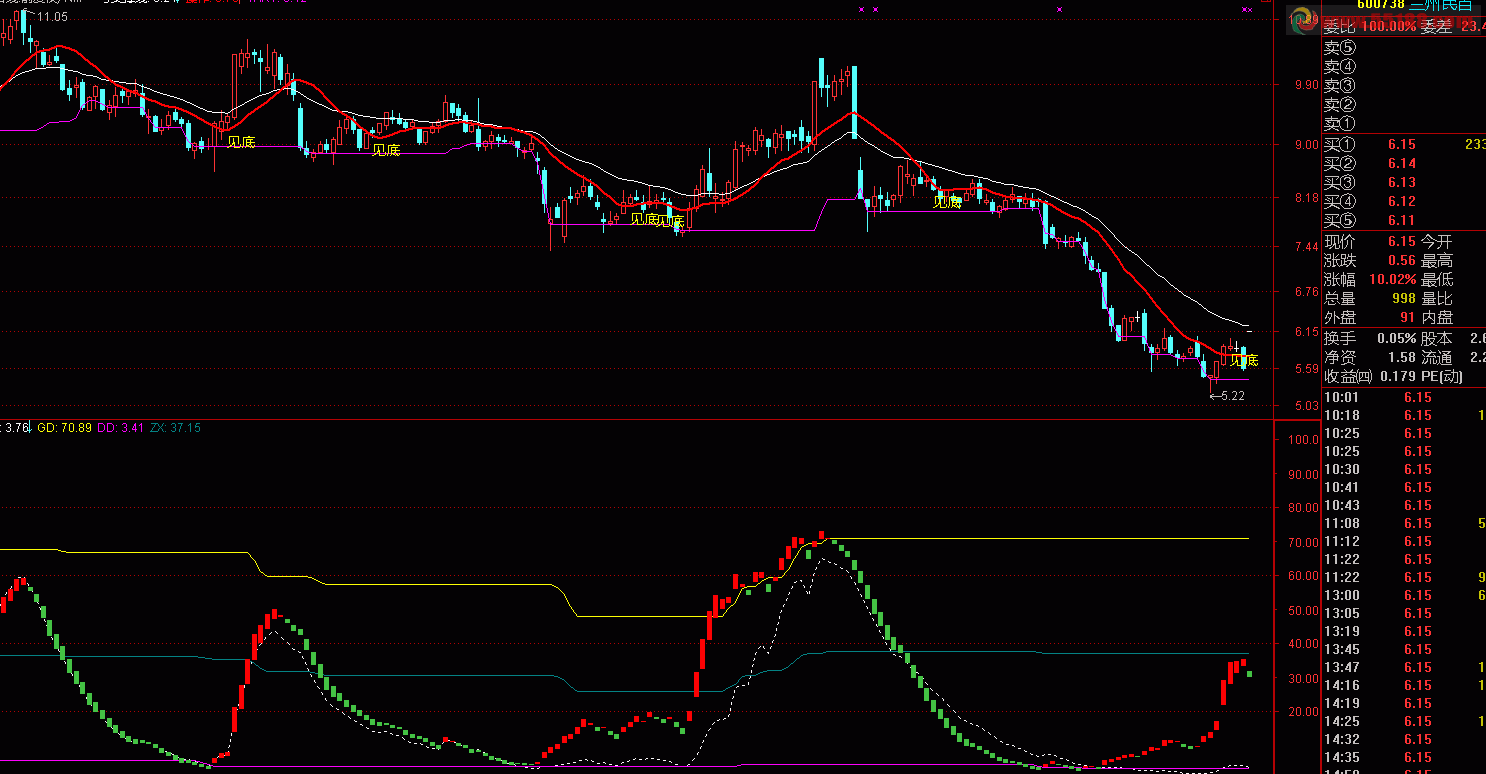
Task: Click the leftmost 见底 signal label
Action: click(x=241, y=142)
